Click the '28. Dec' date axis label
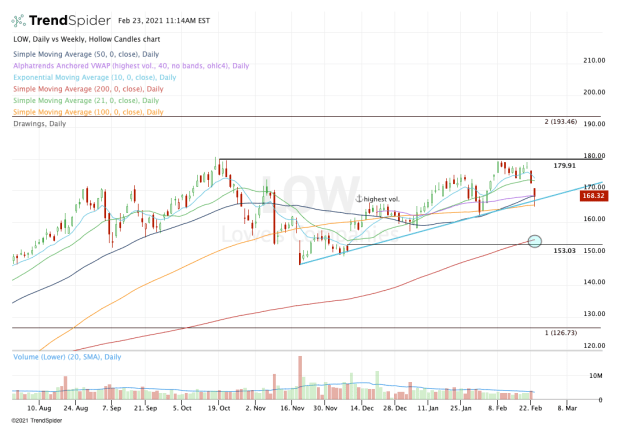Image resolution: width=620 pixels, height=426 pixels. 395,408
